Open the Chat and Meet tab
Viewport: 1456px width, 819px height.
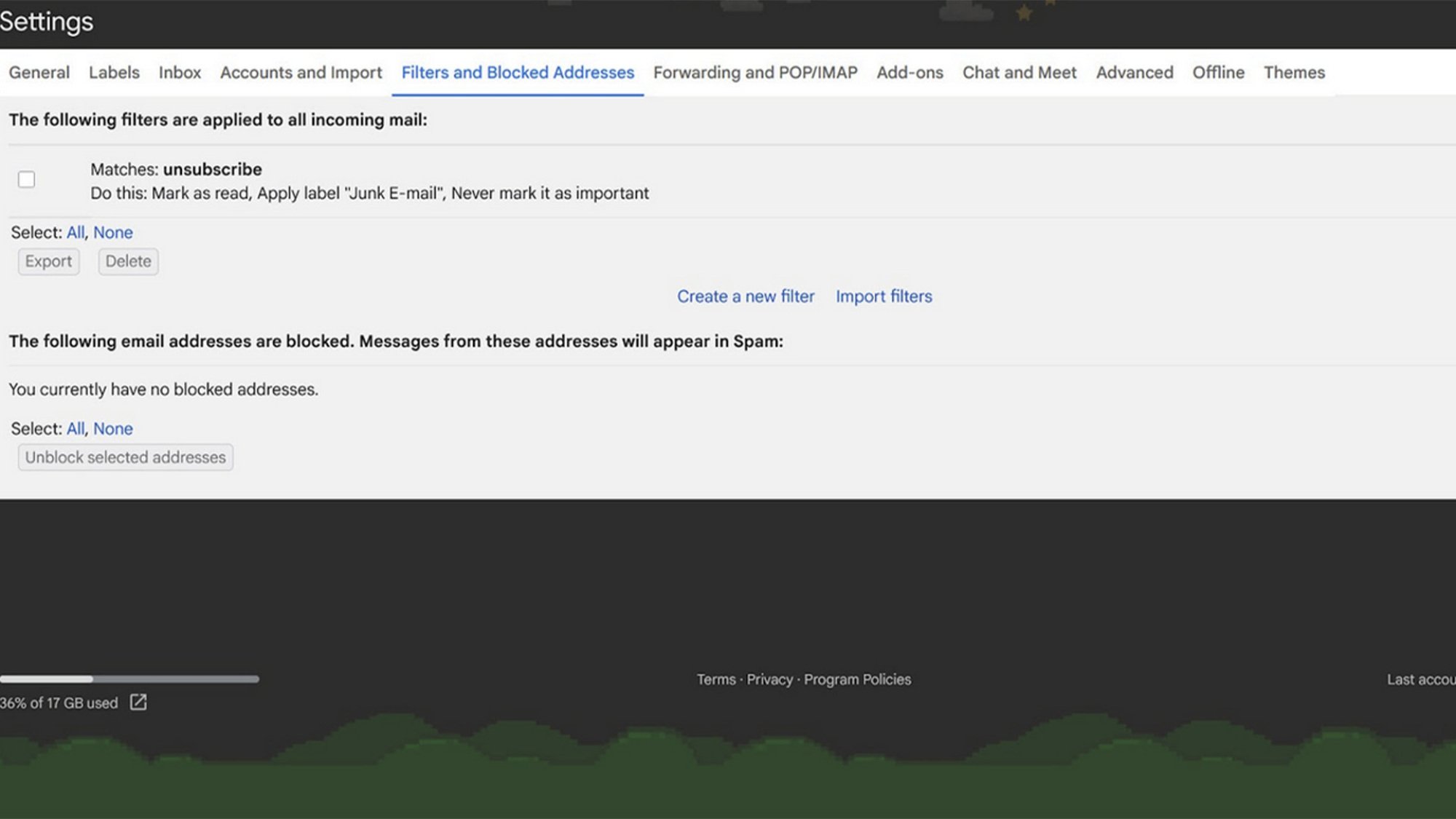pyautogui.click(x=1019, y=72)
